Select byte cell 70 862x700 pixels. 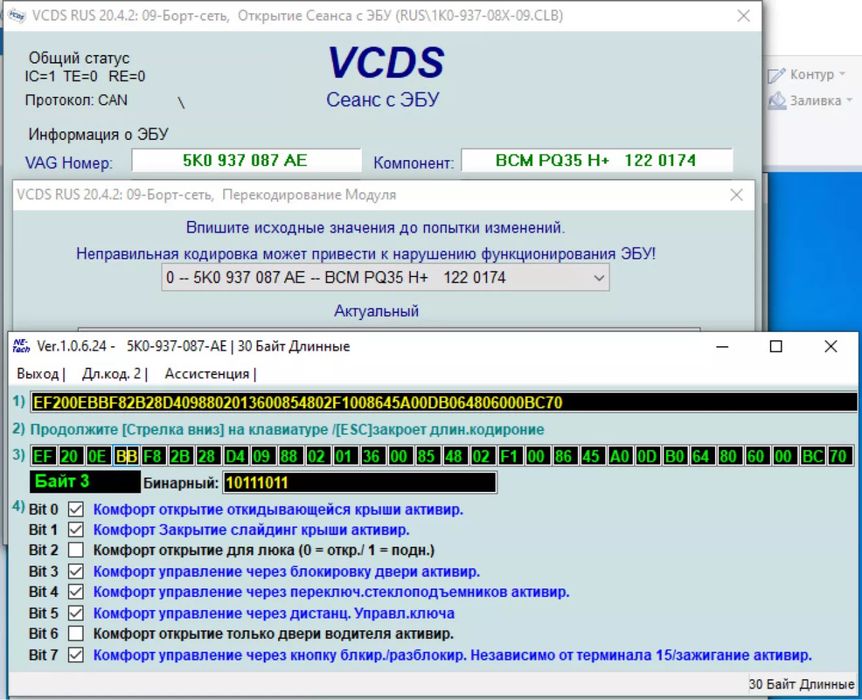pos(841,456)
